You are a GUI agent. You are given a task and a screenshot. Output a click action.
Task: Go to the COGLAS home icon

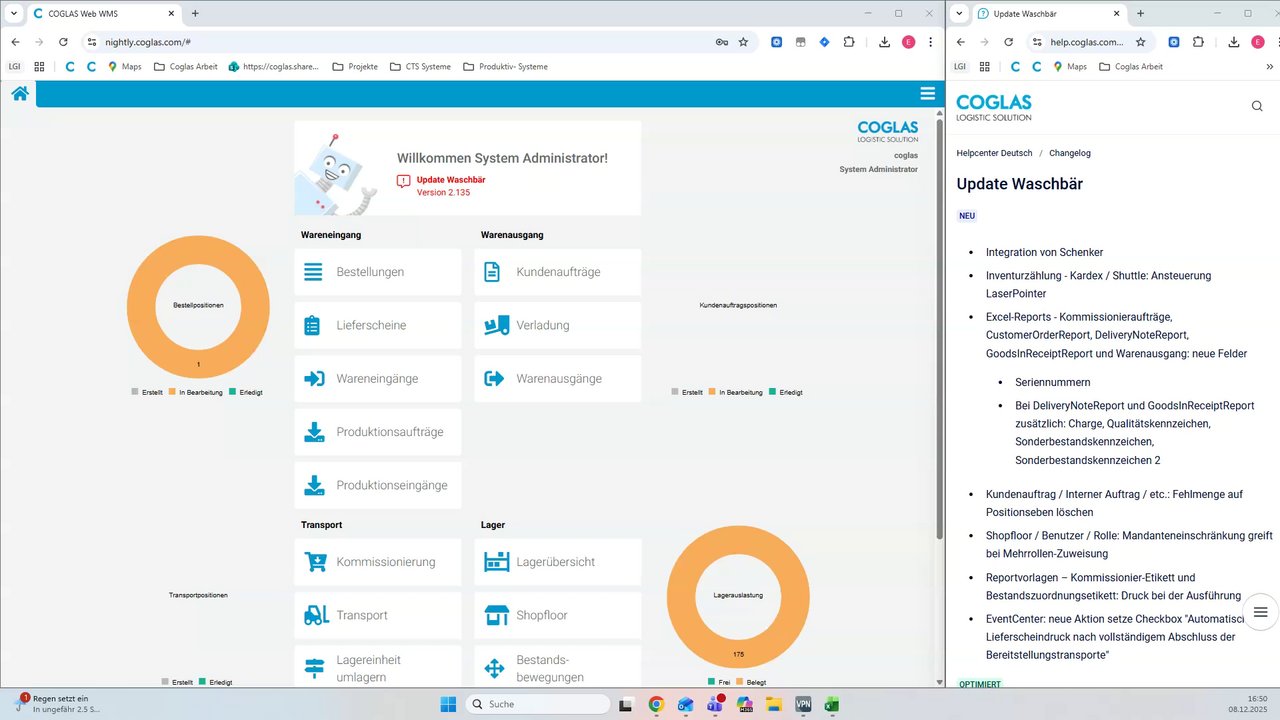point(19,93)
